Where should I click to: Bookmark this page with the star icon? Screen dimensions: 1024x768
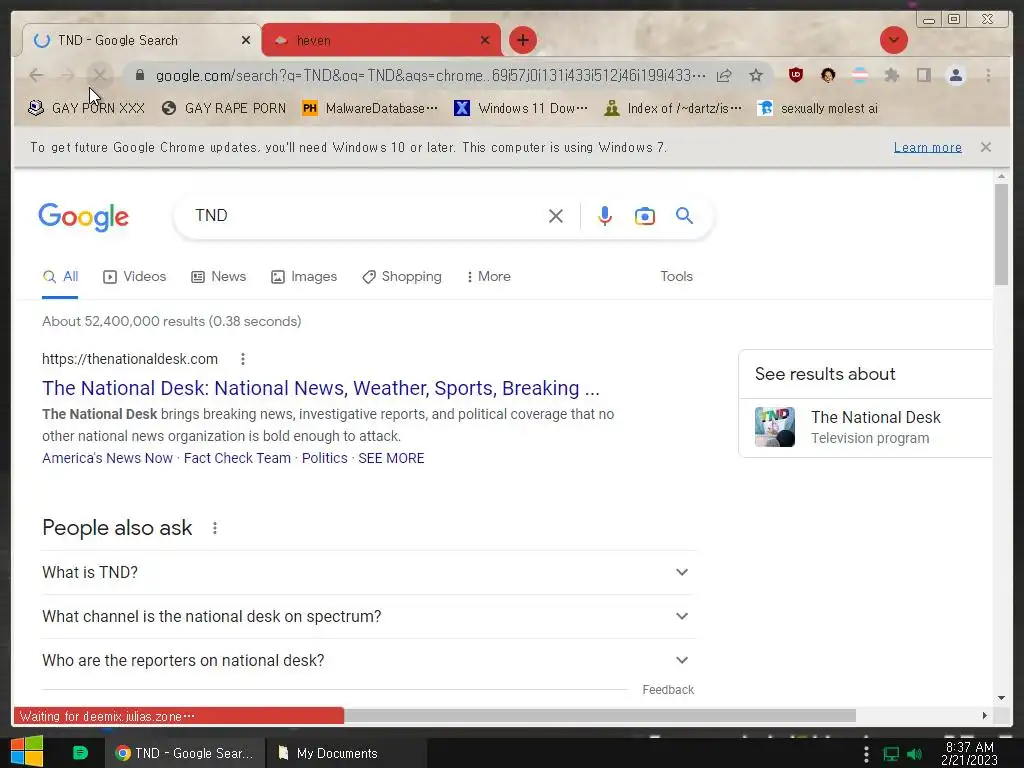coord(756,76)
